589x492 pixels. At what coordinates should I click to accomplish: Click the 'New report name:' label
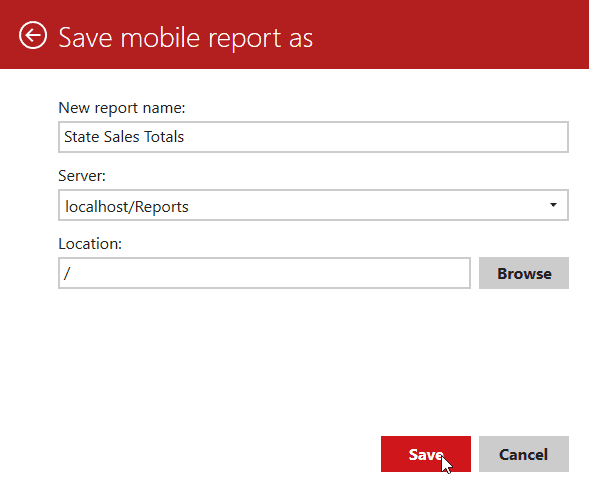(x=122, y=108)
